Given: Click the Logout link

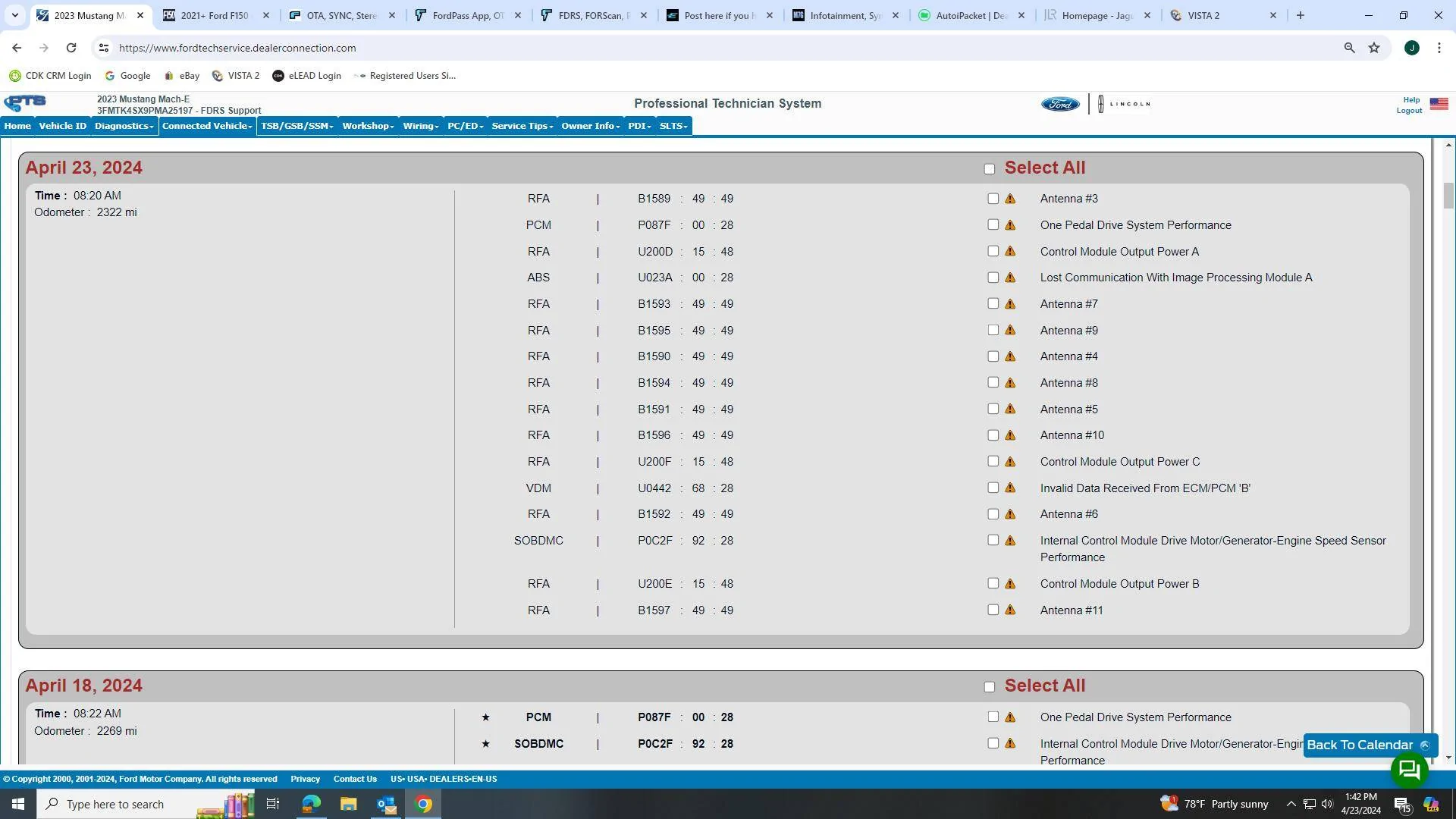Looking at the screenshot, I should (x=1409, y=111).
